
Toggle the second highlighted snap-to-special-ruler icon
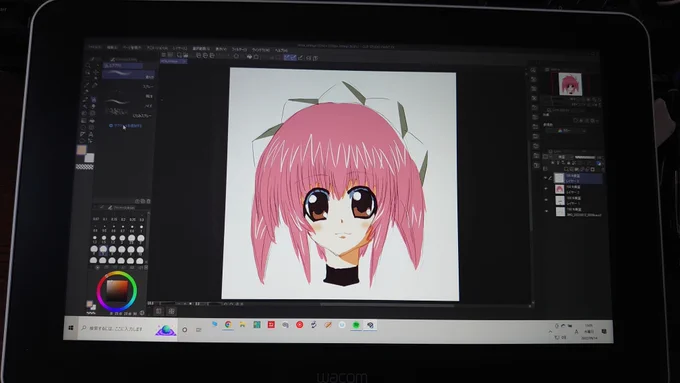294,57
